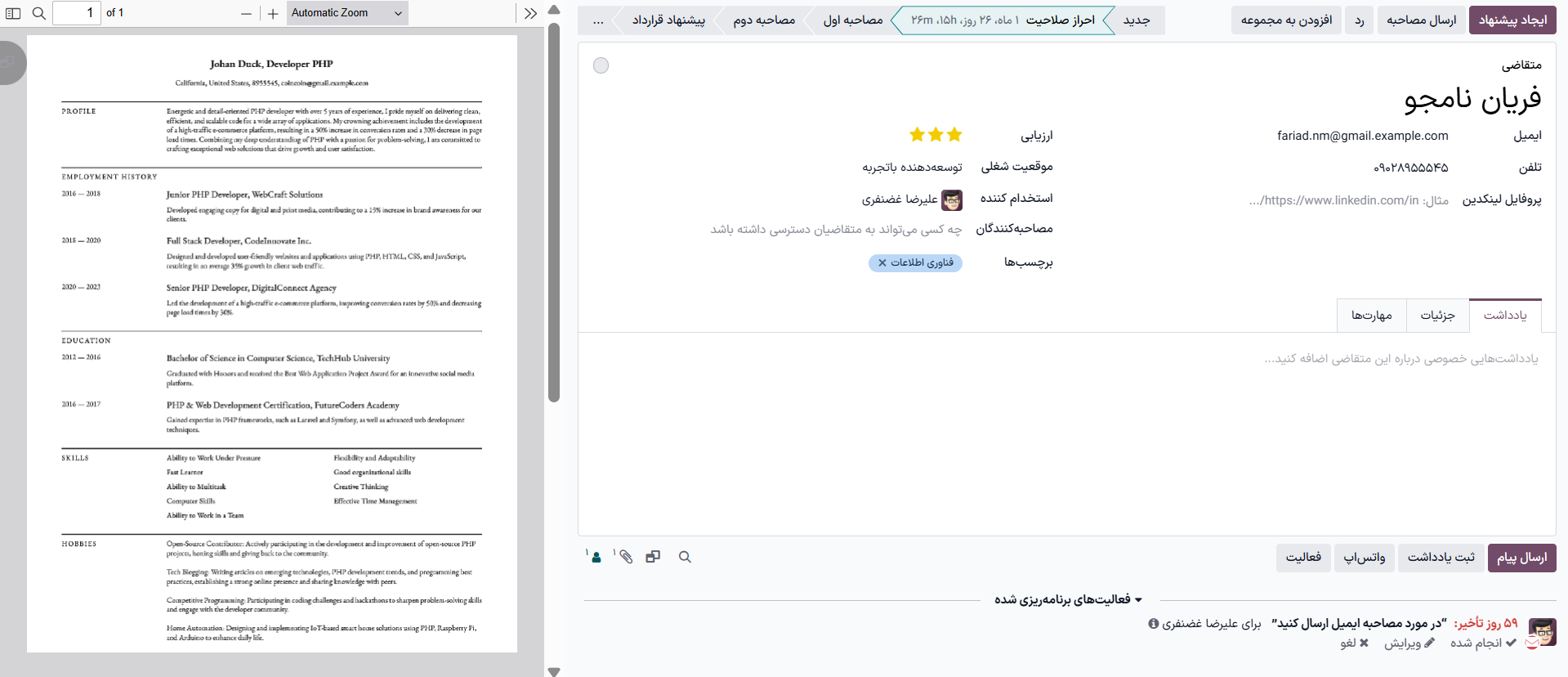This screenshot has height=677, width=1568.
Task: Select stage مصاحبه دوم
Action: pos(764,20)
